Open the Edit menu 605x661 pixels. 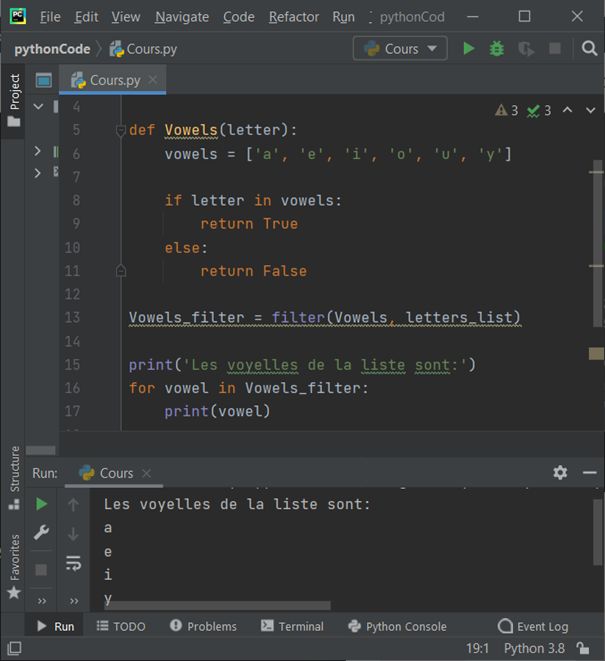86,17
